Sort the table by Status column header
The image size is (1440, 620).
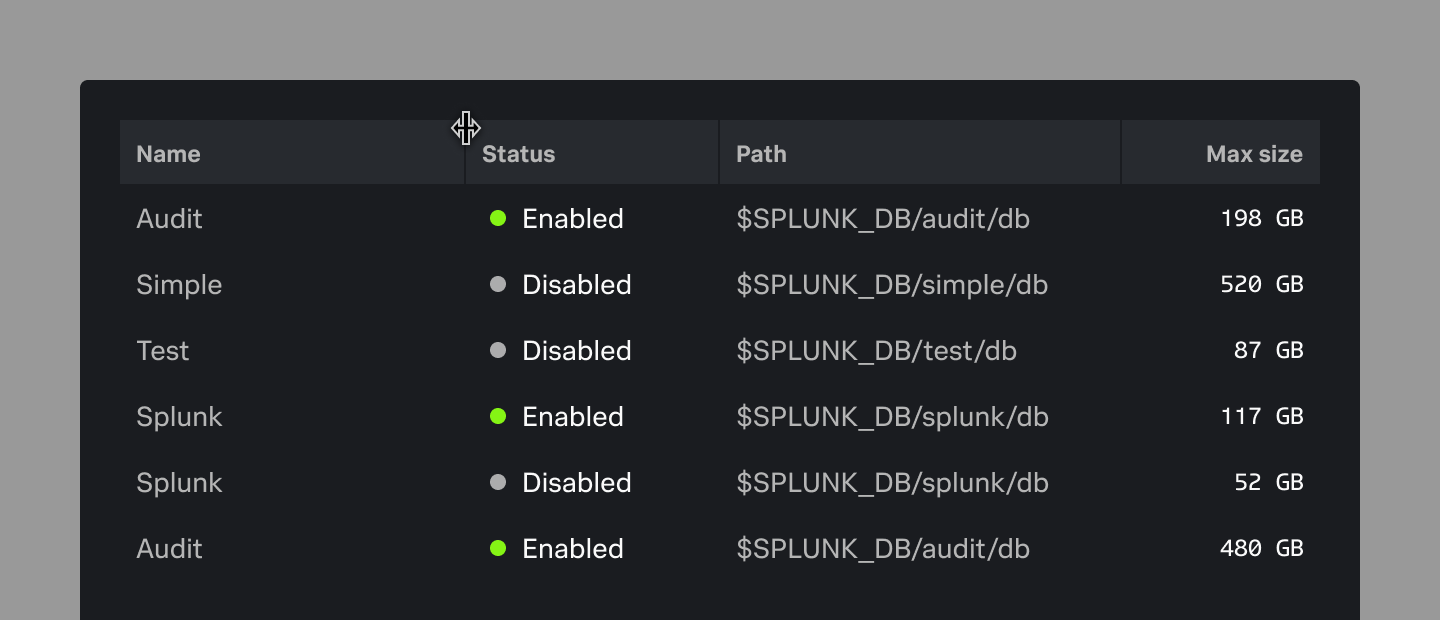(x=518, y=154)
